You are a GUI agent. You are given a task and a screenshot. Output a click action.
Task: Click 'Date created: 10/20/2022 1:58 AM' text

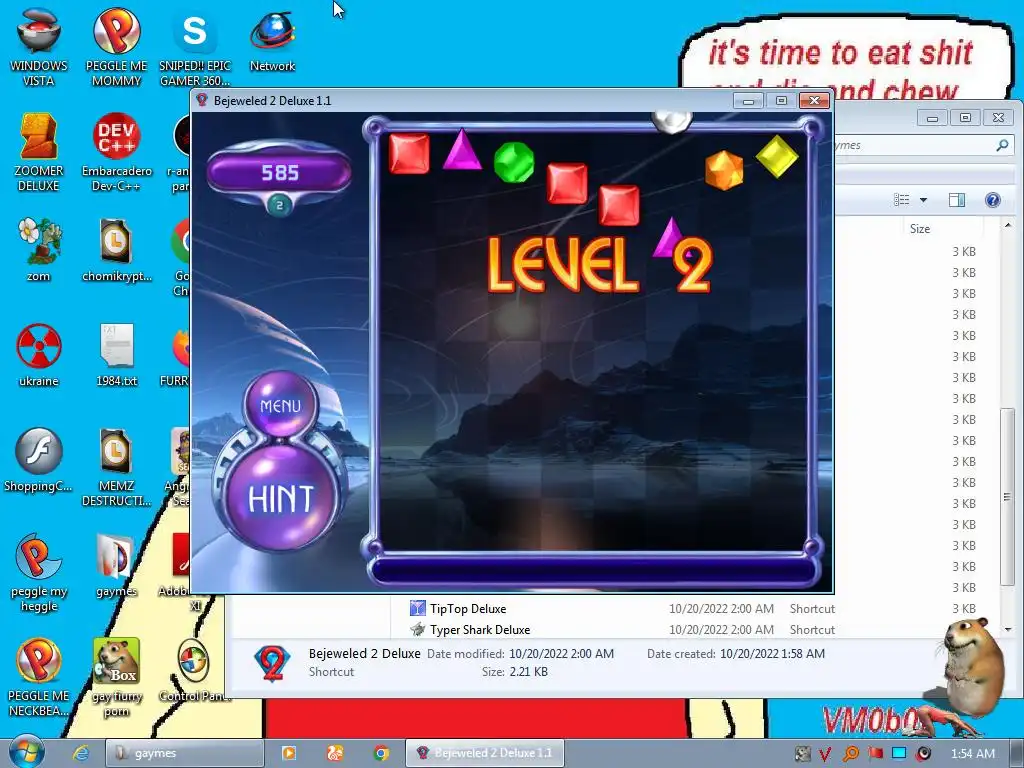point(735,654)
